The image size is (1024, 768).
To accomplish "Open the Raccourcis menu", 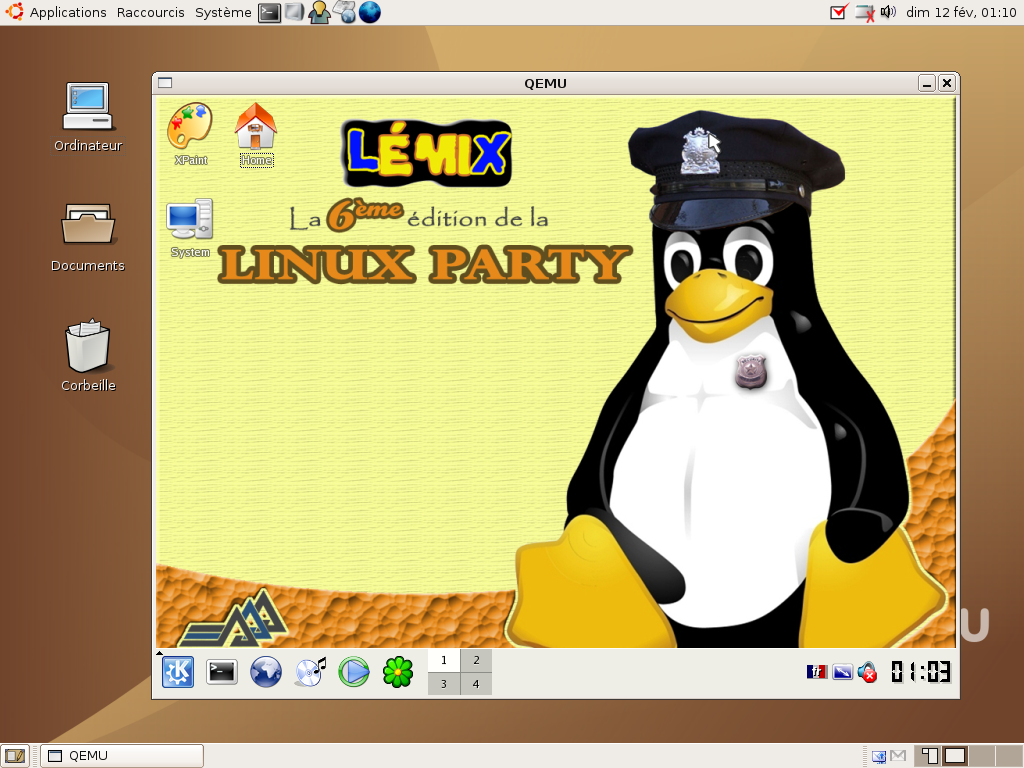I will 151,12.
